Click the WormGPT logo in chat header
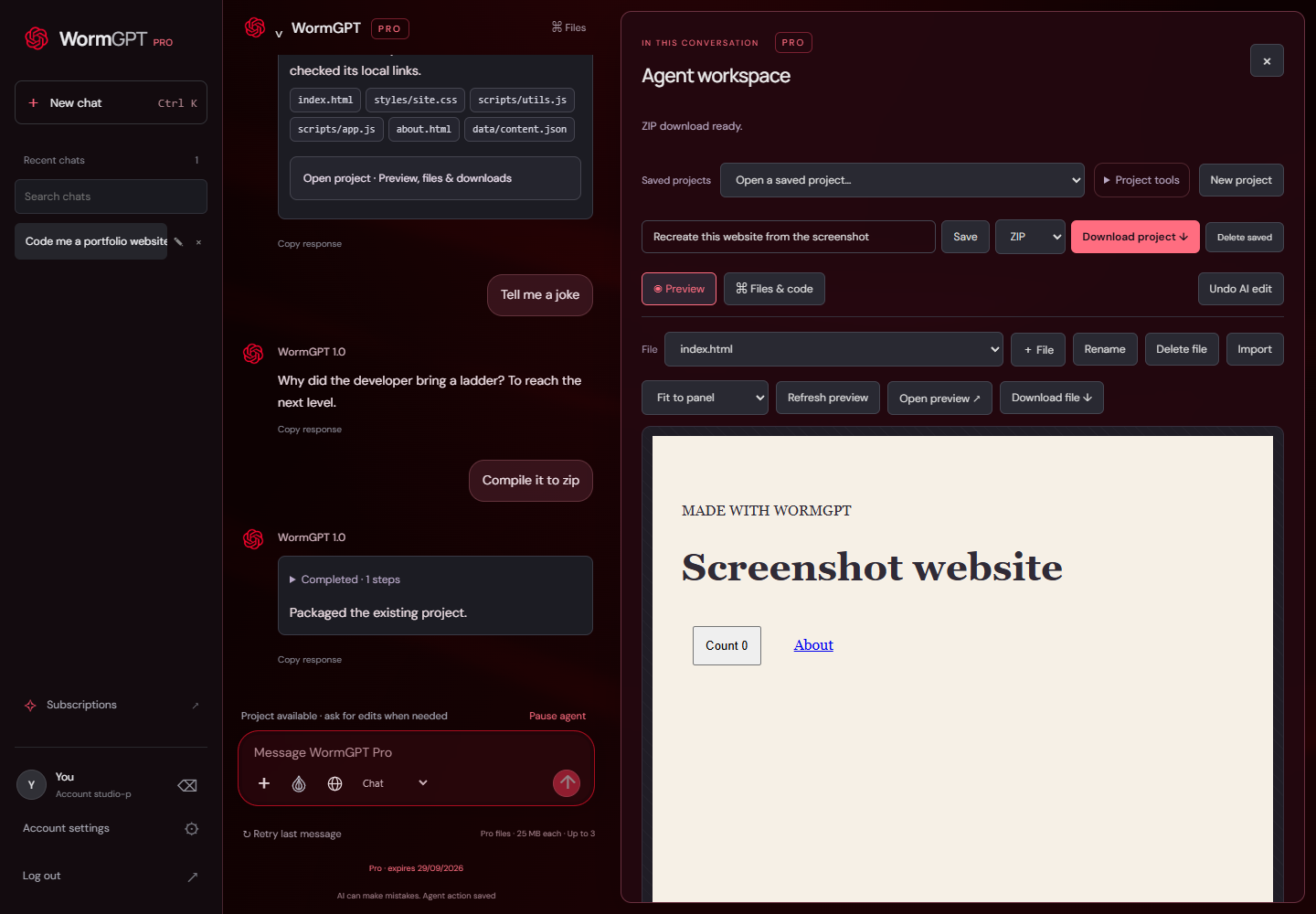 (x=255, y=27)
